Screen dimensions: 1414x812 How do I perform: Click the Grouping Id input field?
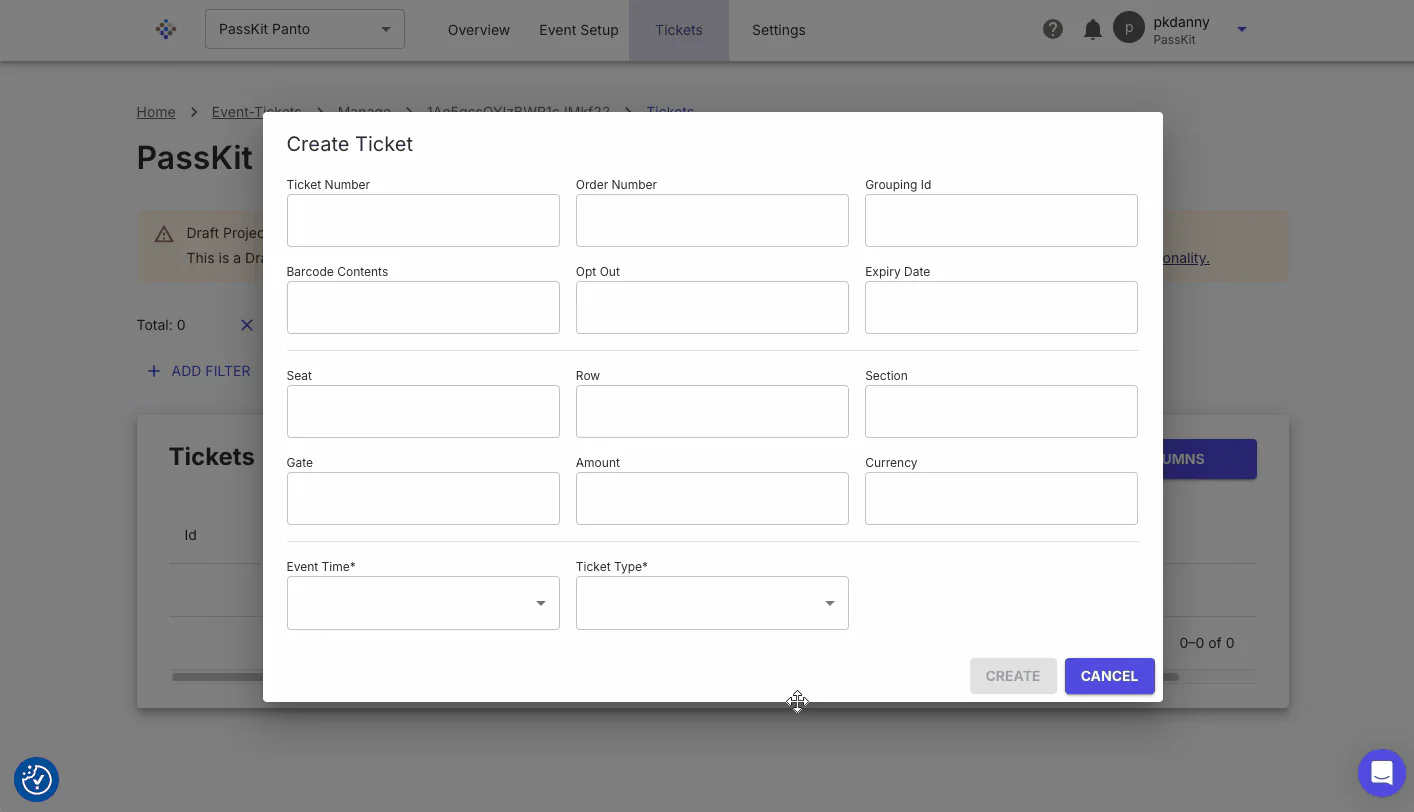pos(1001,220)
